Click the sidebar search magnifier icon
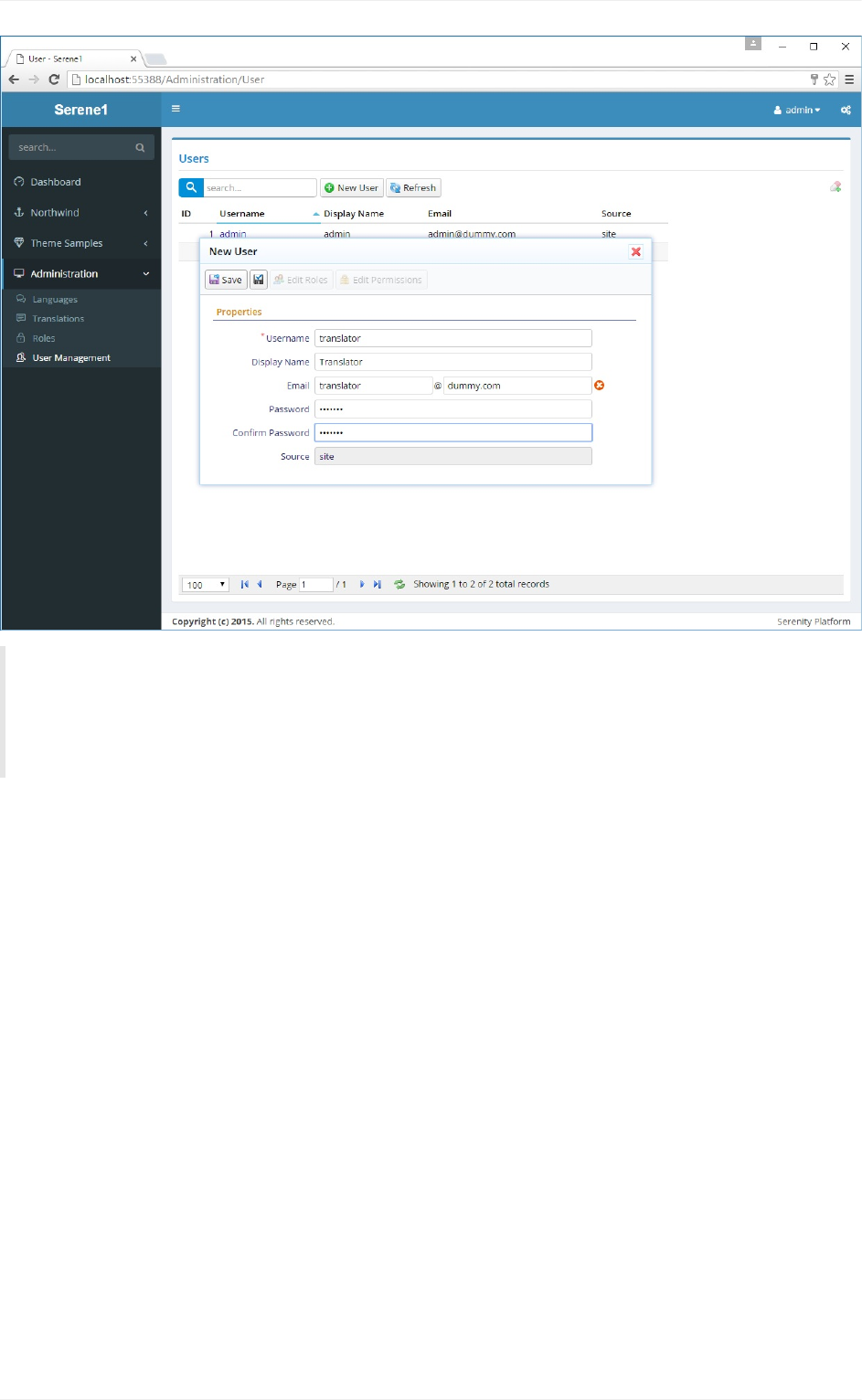This screenshot has height=1400, width=862. coord(140,147)
